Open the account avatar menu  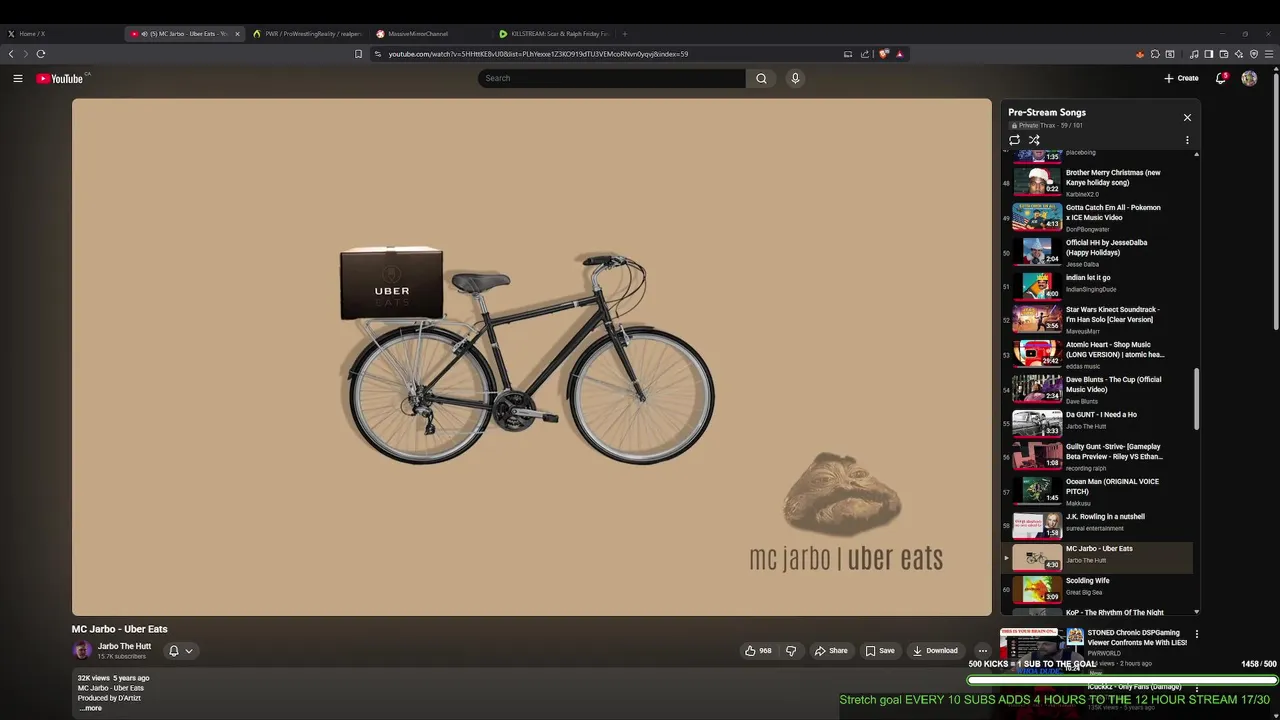coord(1249,78)
